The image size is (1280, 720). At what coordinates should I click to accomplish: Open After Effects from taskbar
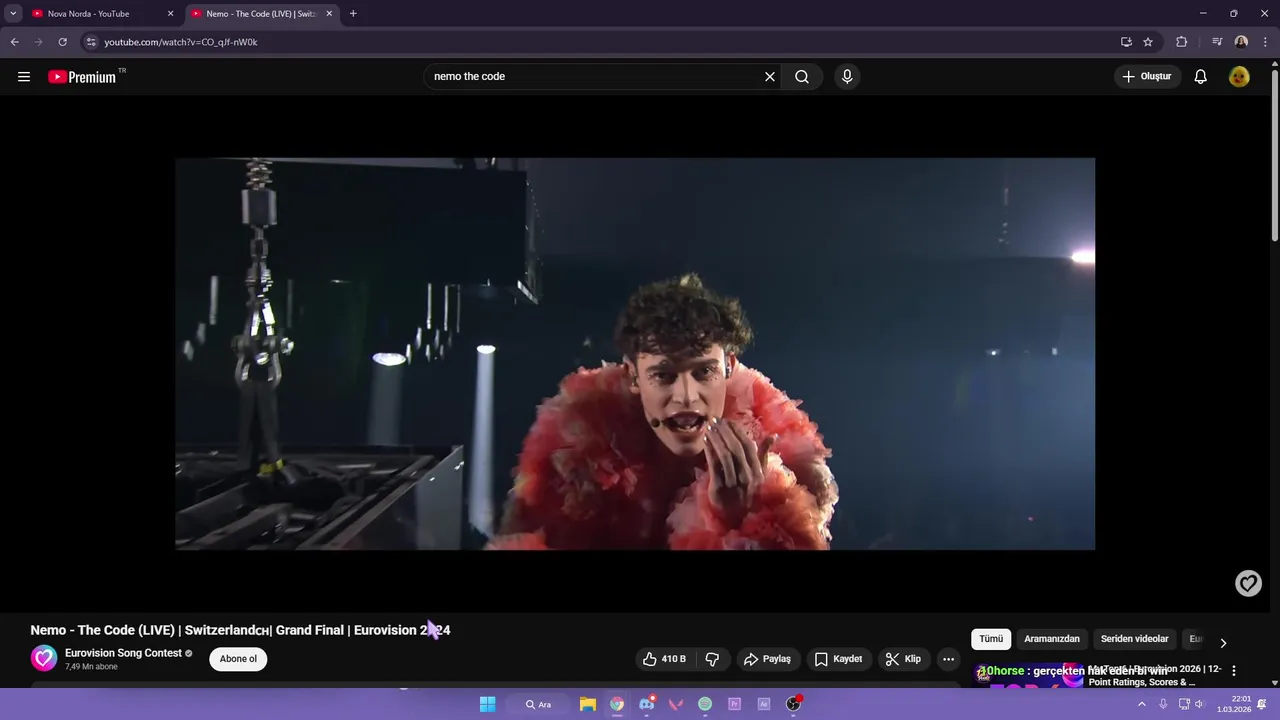(x=764, y=704)
